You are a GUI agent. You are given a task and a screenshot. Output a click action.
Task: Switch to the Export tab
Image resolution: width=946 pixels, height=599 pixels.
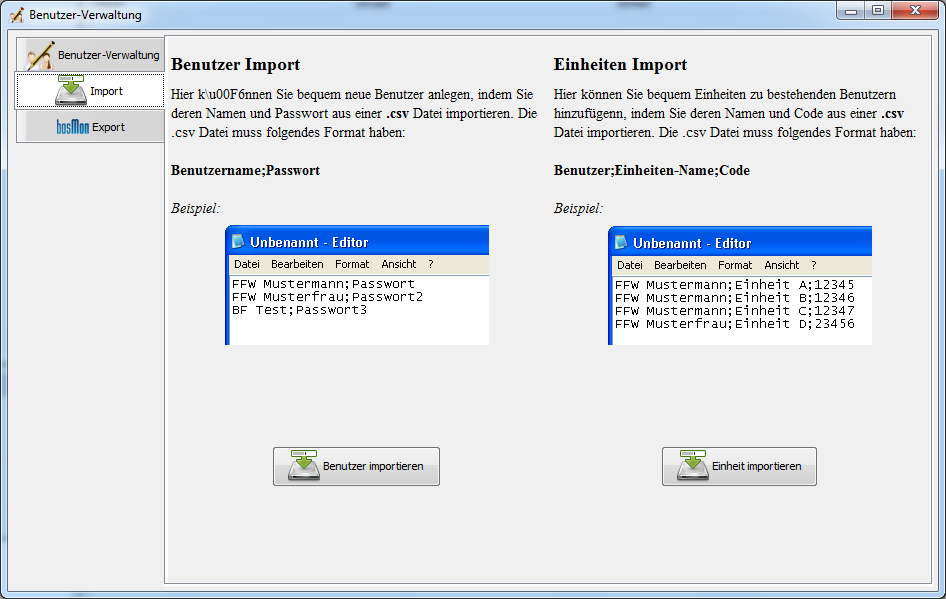[108, 128]
